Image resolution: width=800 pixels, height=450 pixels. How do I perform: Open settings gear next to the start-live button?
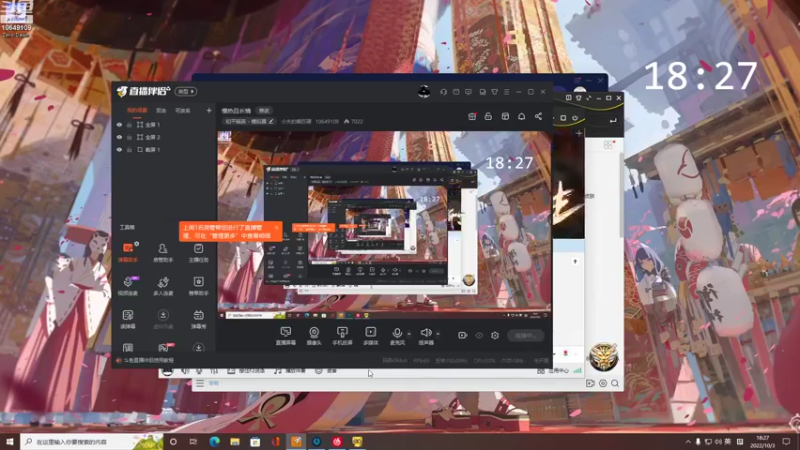click(x=494, y=335)
